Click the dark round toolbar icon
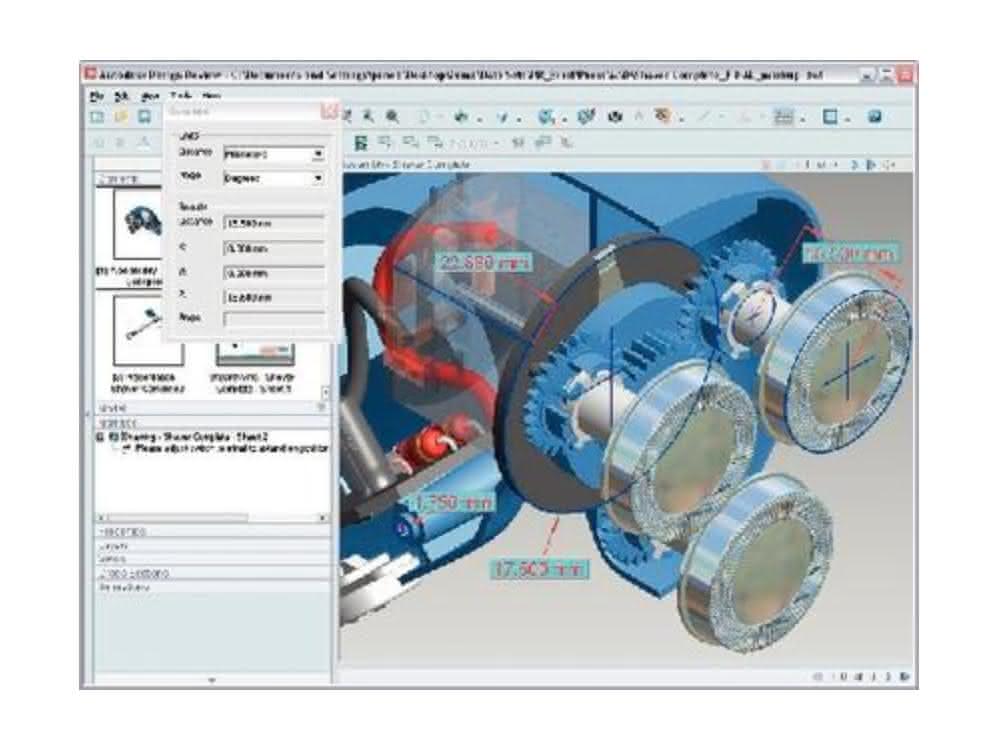 (615, 117)
